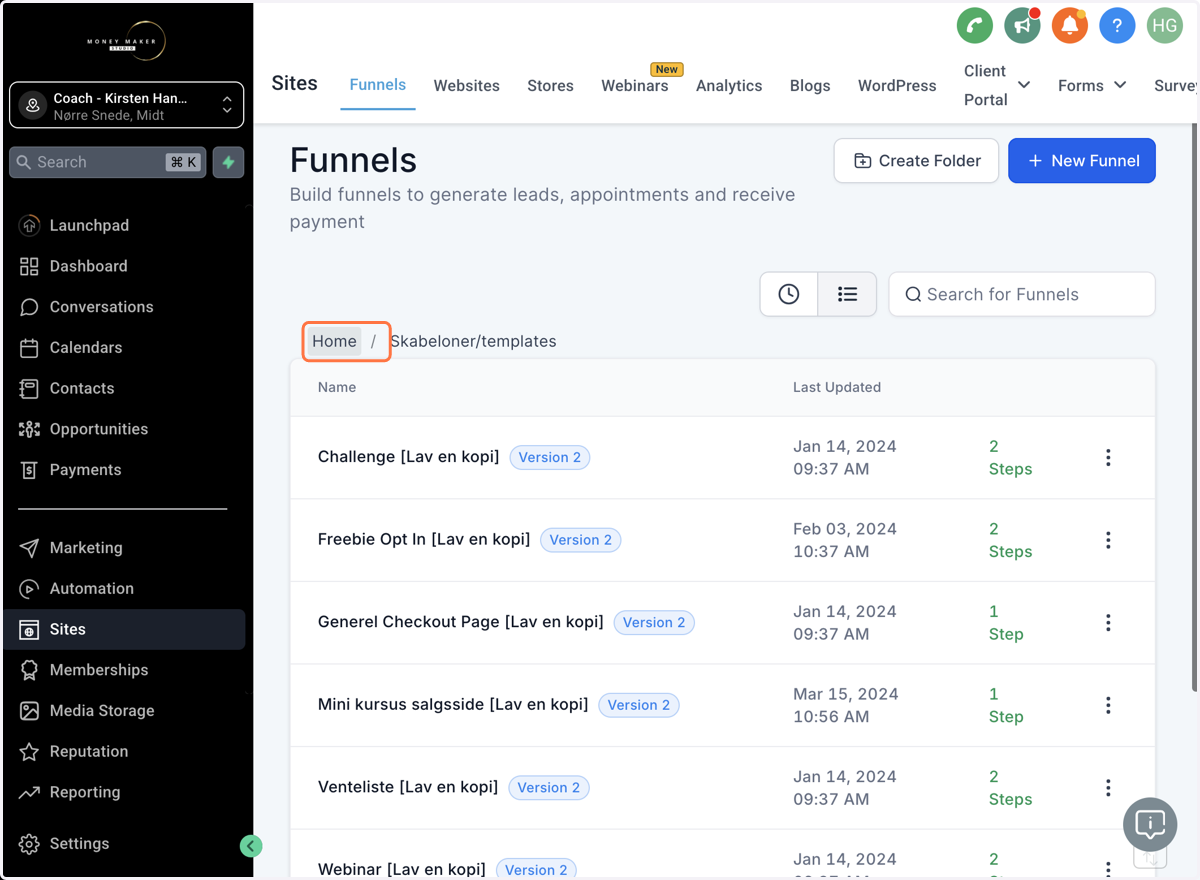Expand the Coach - Kirsten account switcher

coord(127,105)
